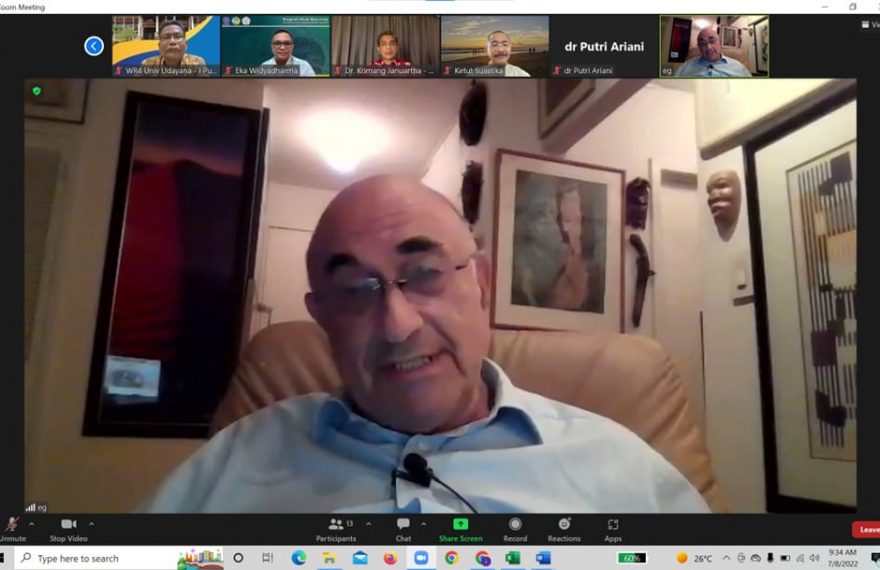Open Google Chrome from the taskbar
This screenshot has height=570, width=880.
pyautogui.click(x=451, y=558)
